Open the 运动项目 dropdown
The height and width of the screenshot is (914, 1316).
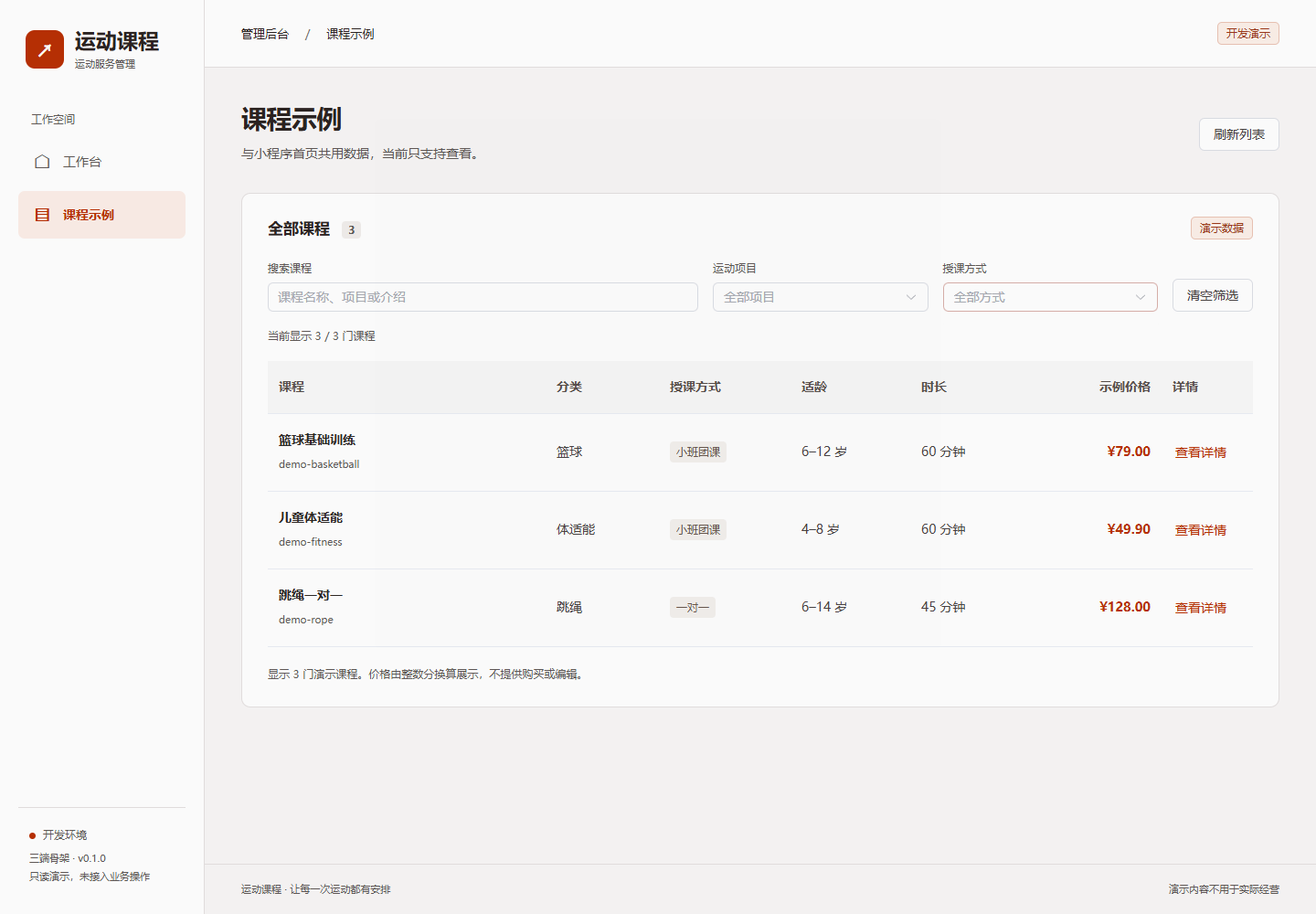(x=821, y=297)
